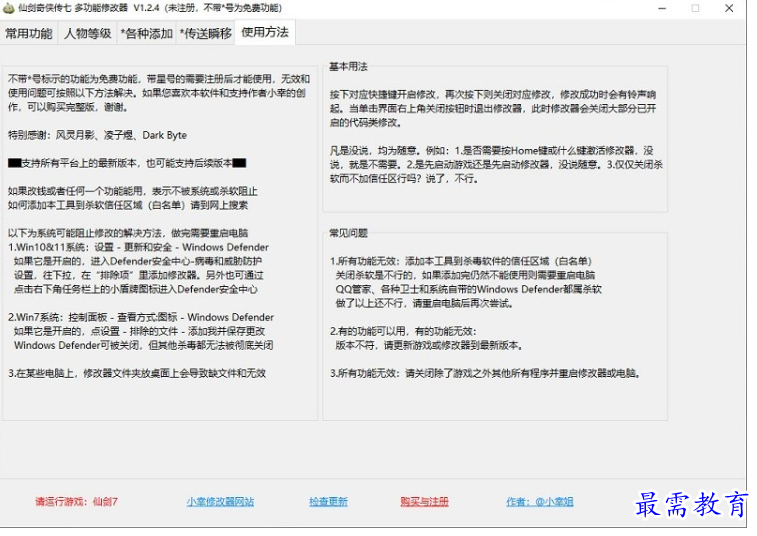Click the line 3.在某些电脑上 about the desktop folder

[x=137, y=373]
